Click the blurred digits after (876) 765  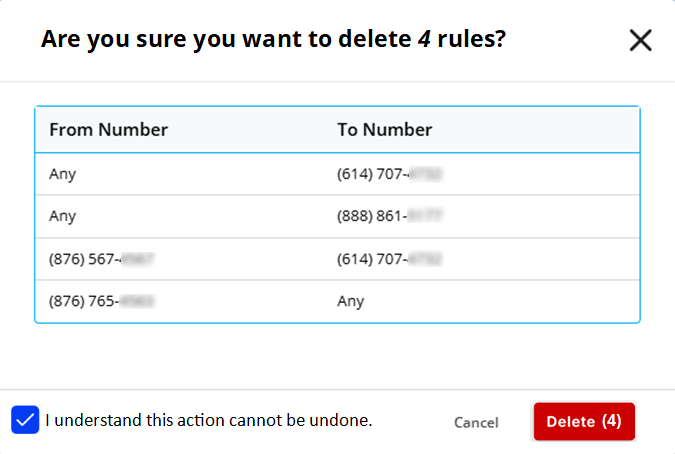[142, 301]
